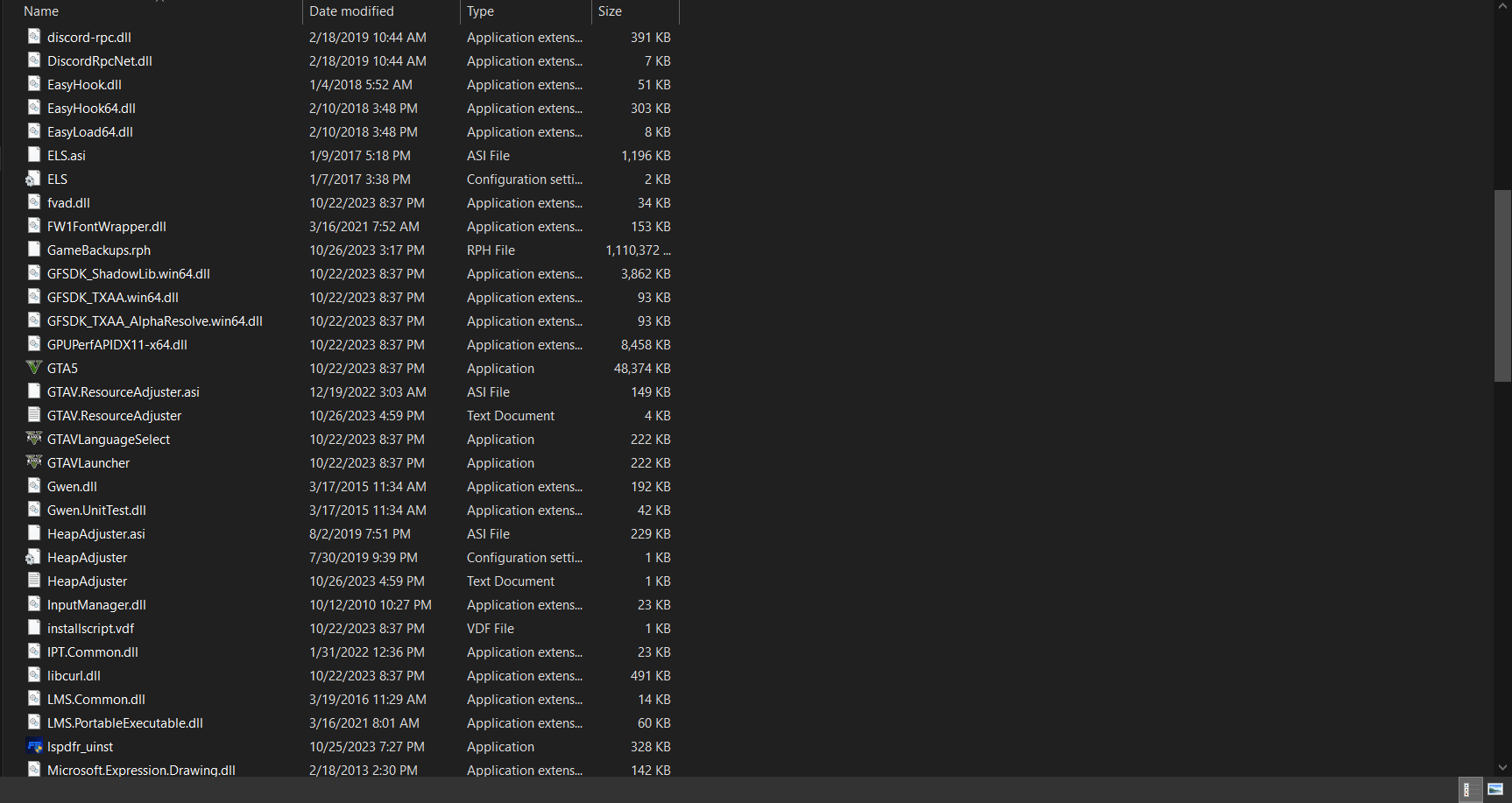
Task: Click the file name LMS.PortableExecutable.dll
Action: tap(125, 723)
